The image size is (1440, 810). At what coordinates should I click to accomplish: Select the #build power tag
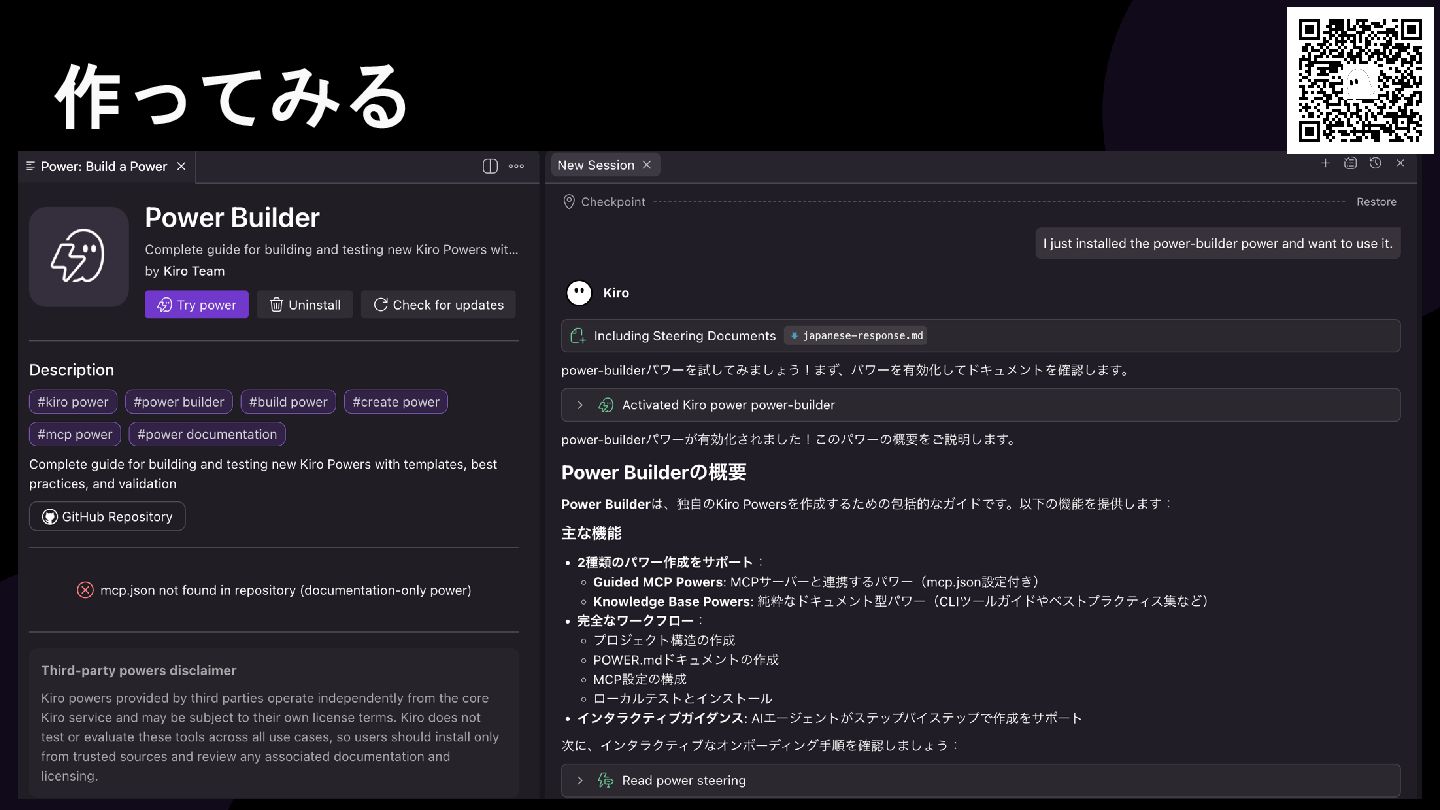[288, 402]
